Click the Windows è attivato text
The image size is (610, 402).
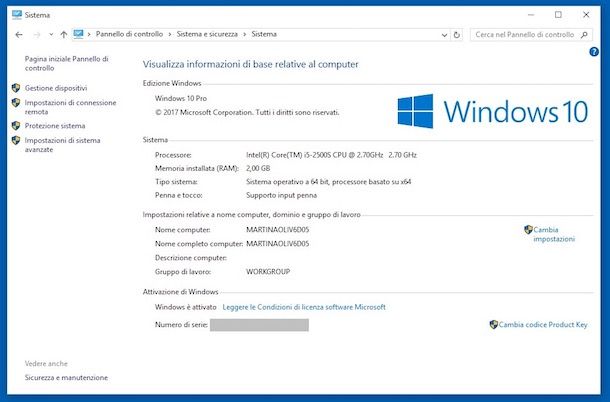click(186, 307)
